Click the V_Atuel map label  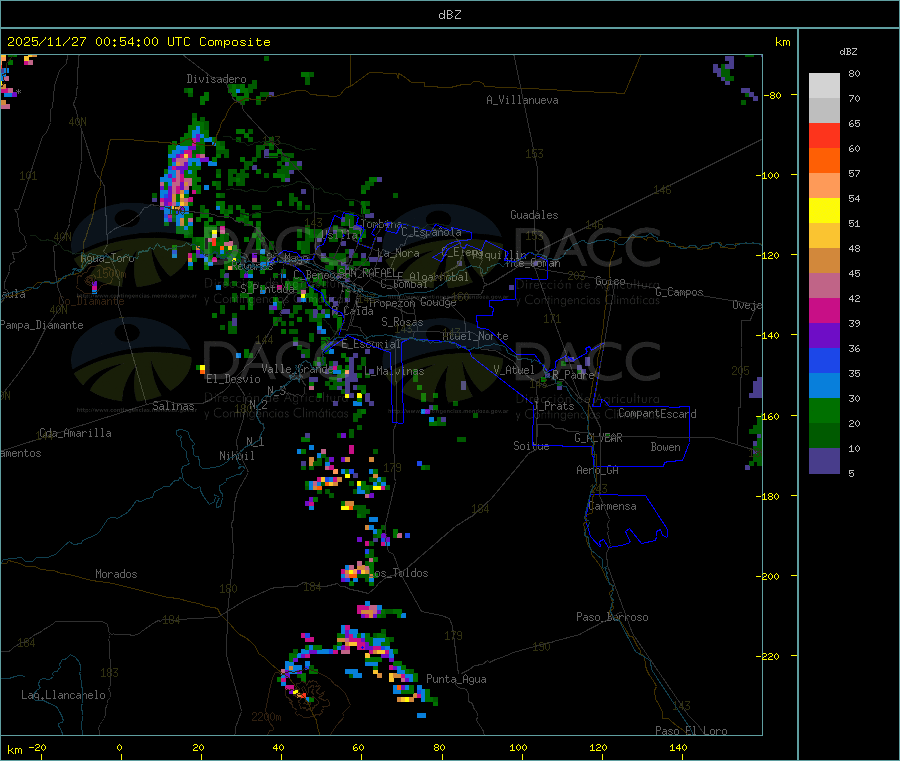pyautogui.click(x=514, y=370)
